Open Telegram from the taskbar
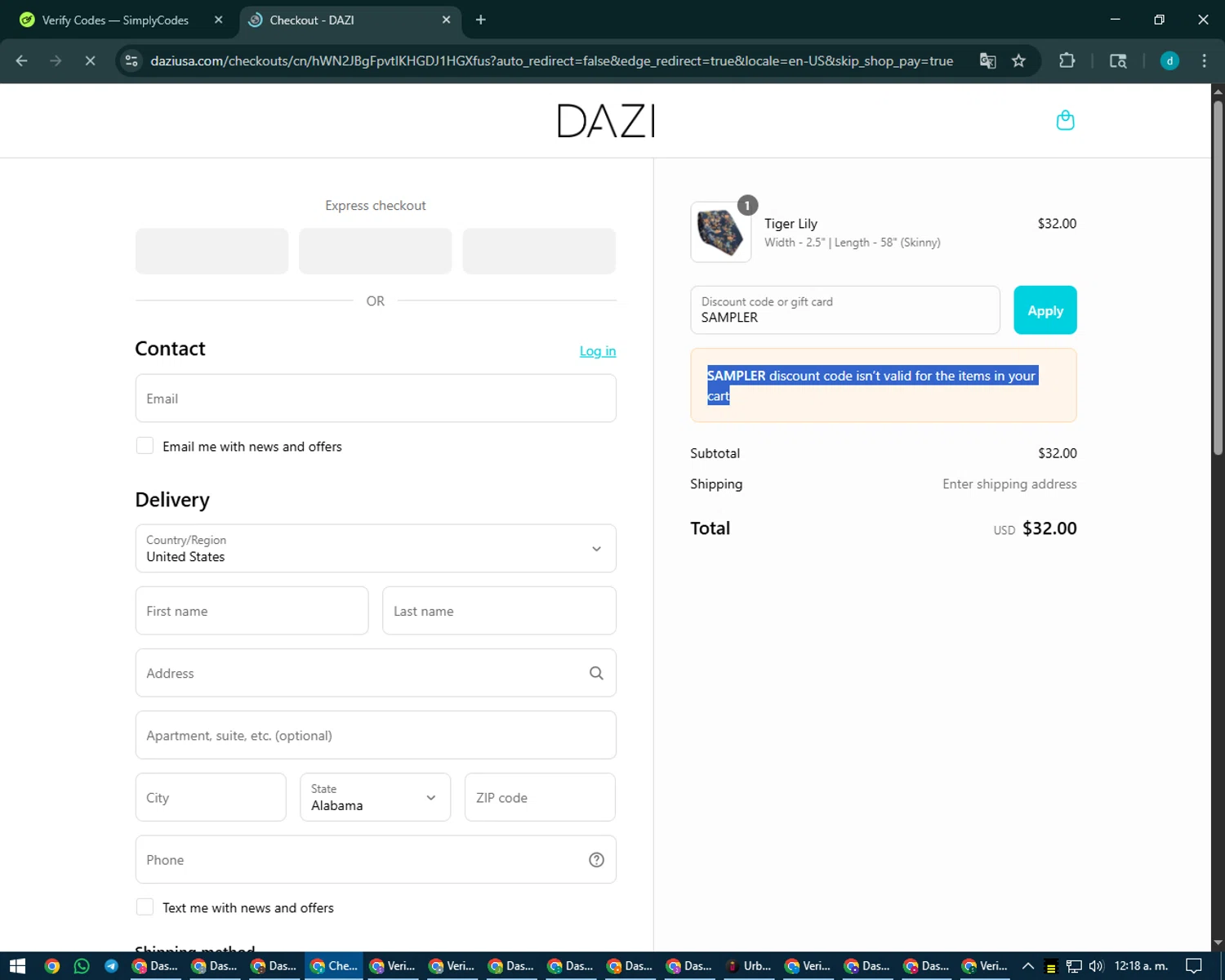Viewport: 1225px width, 980px height. pyautogui.click(x=111, y=966)
